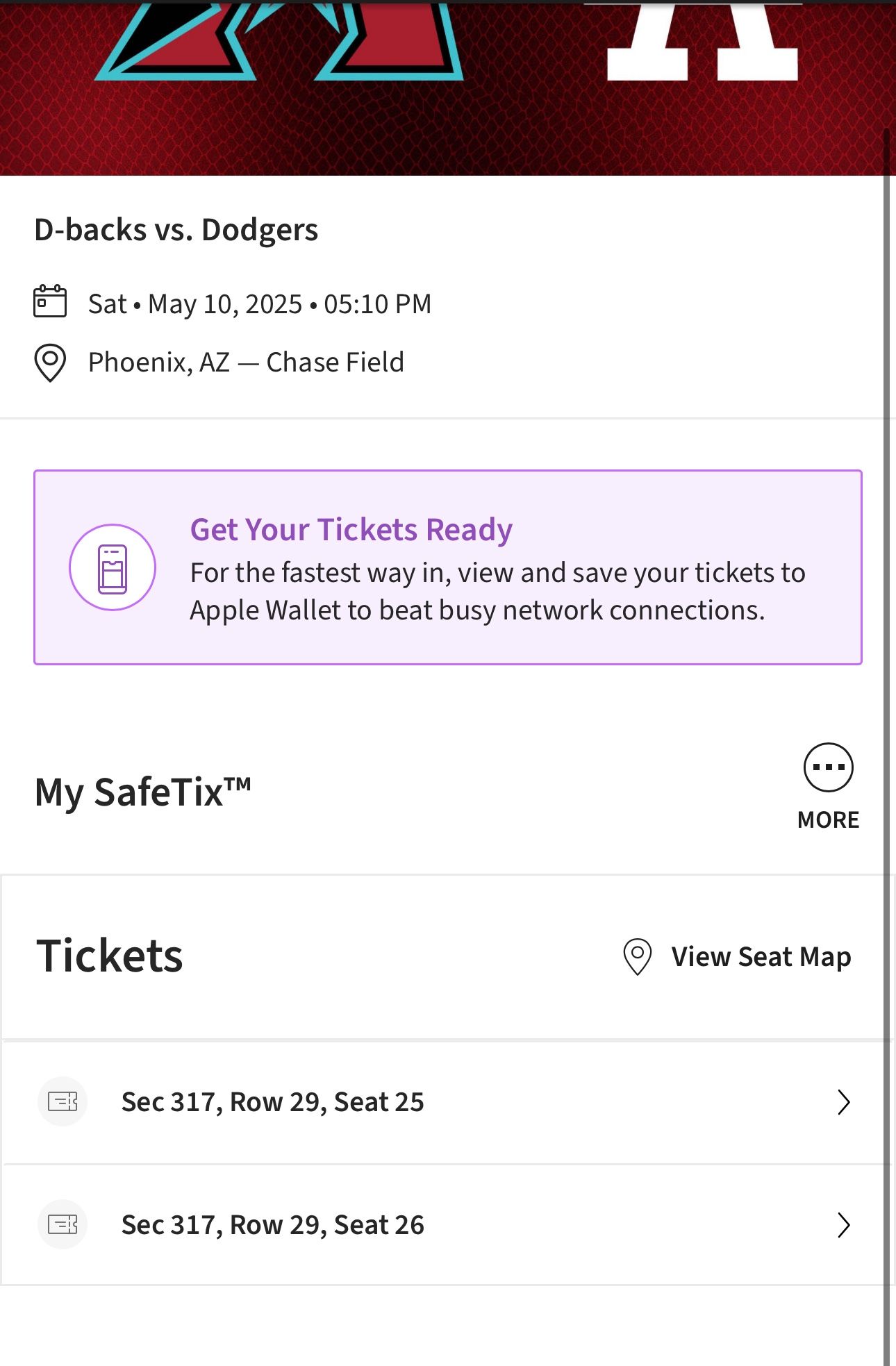Click the ticket icon for Seat 26
Screen dimensions: 896x1366
(x=63, y=1224)
